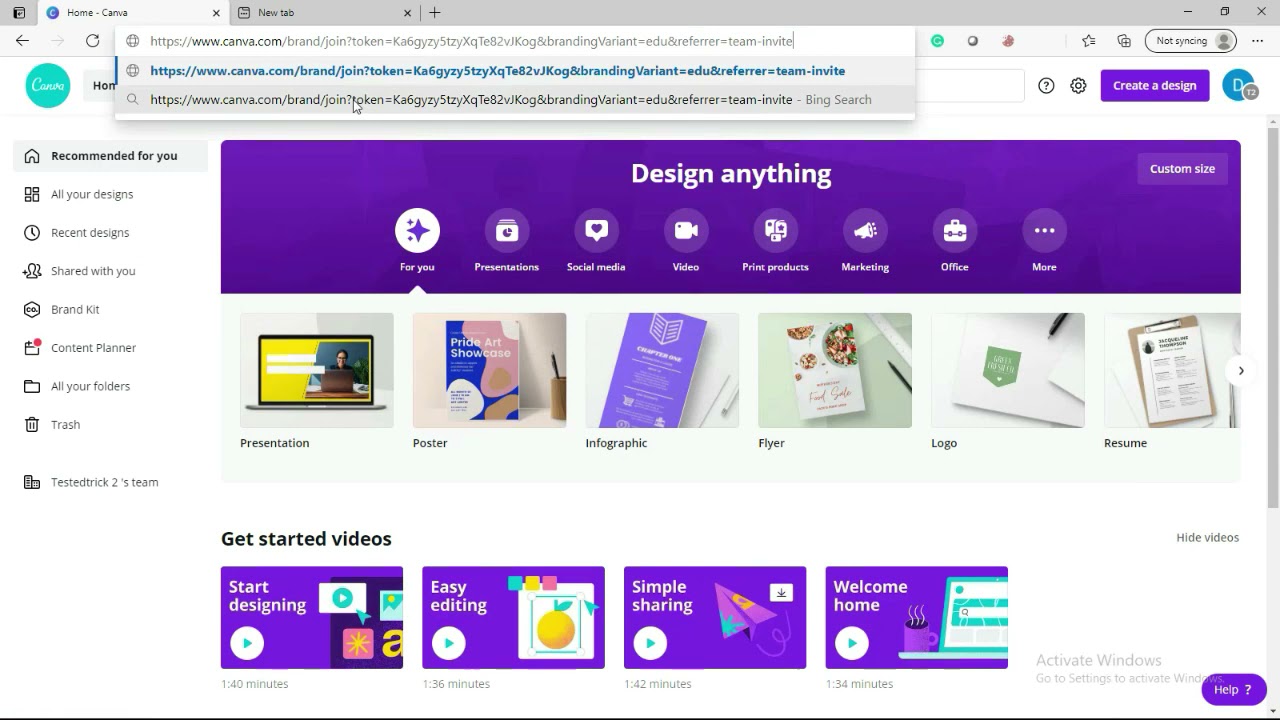Image resolution: width=1280 pixels, height=720 pixels.
Task: Click the Grammarly extension icon
Action: click(x=937, y=41)
